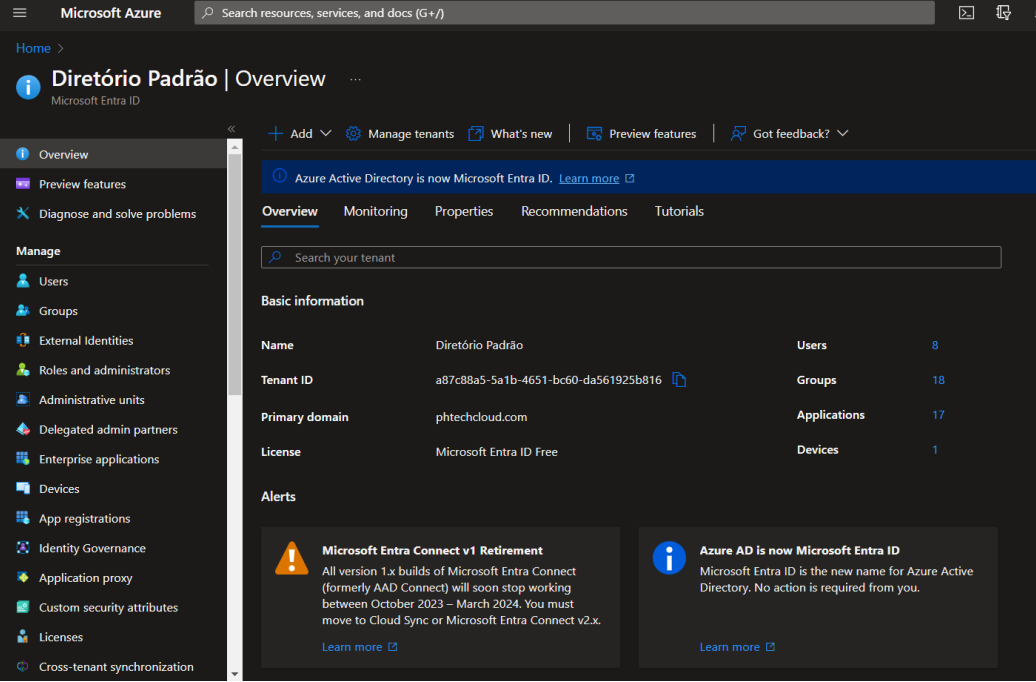Switch to the Properties tab
This screenshot has width=1036, height=682.
pos(464,211)
